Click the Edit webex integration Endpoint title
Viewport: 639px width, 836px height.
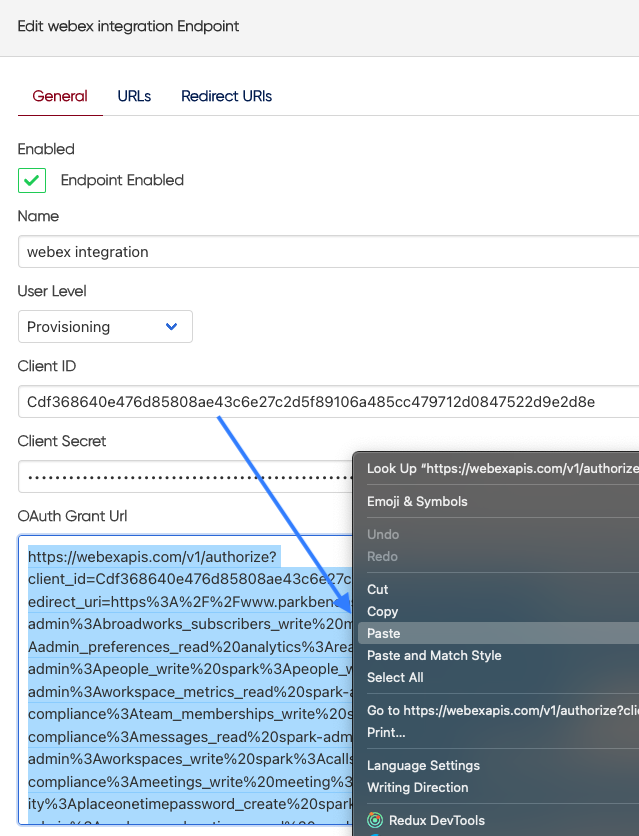pyautogui.click(x=128, y=26)
